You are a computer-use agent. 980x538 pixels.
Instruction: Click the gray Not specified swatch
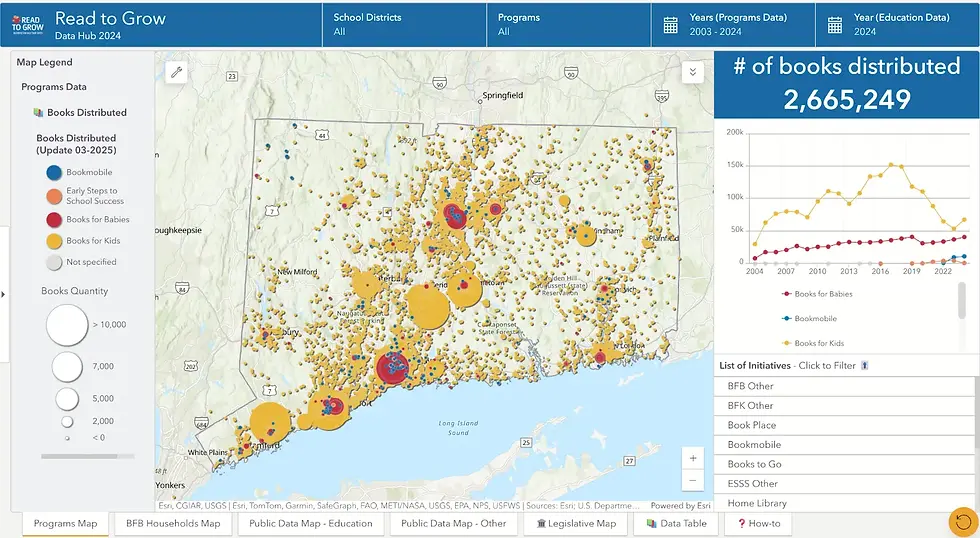[x=54, y=262]
